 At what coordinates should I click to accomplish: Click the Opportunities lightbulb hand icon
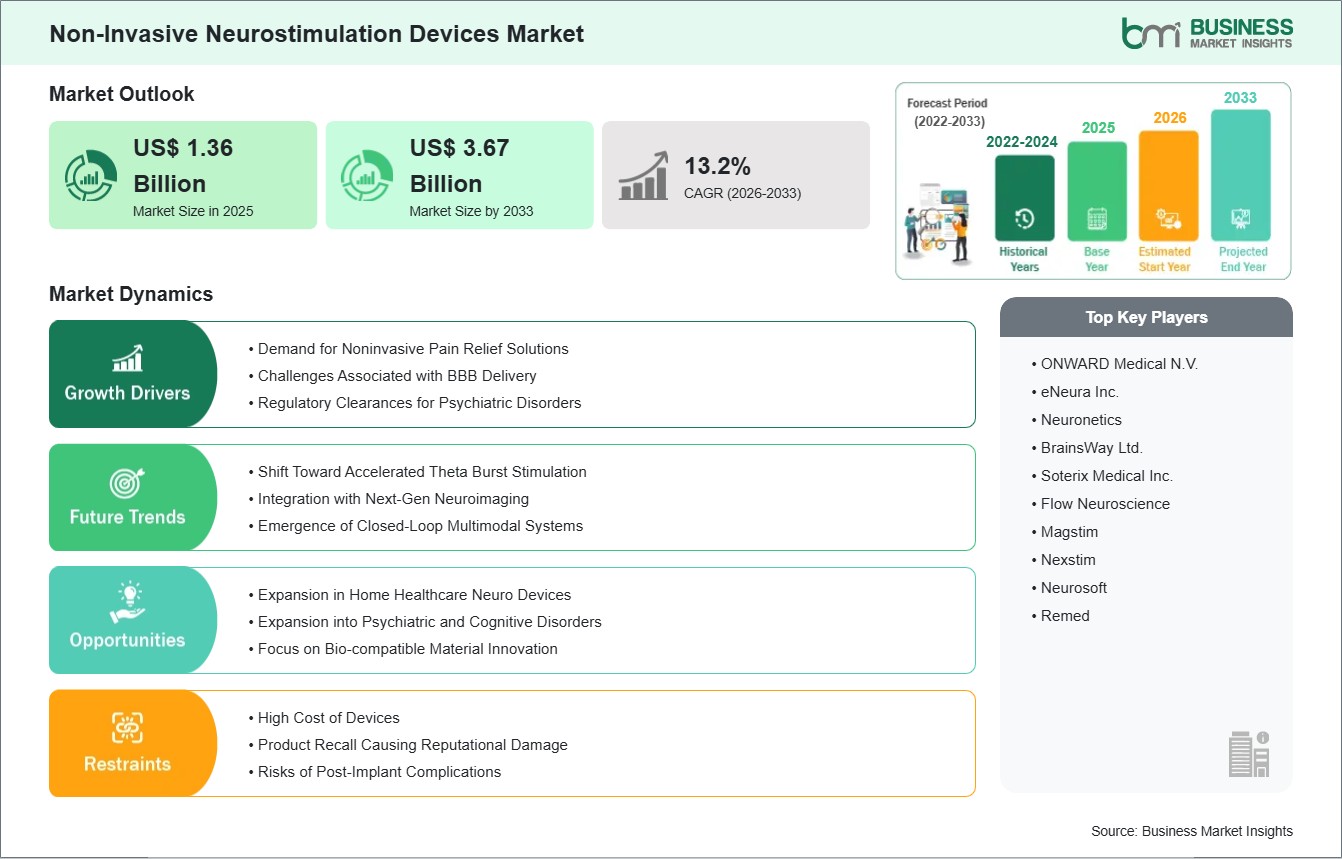click(127, 604)
